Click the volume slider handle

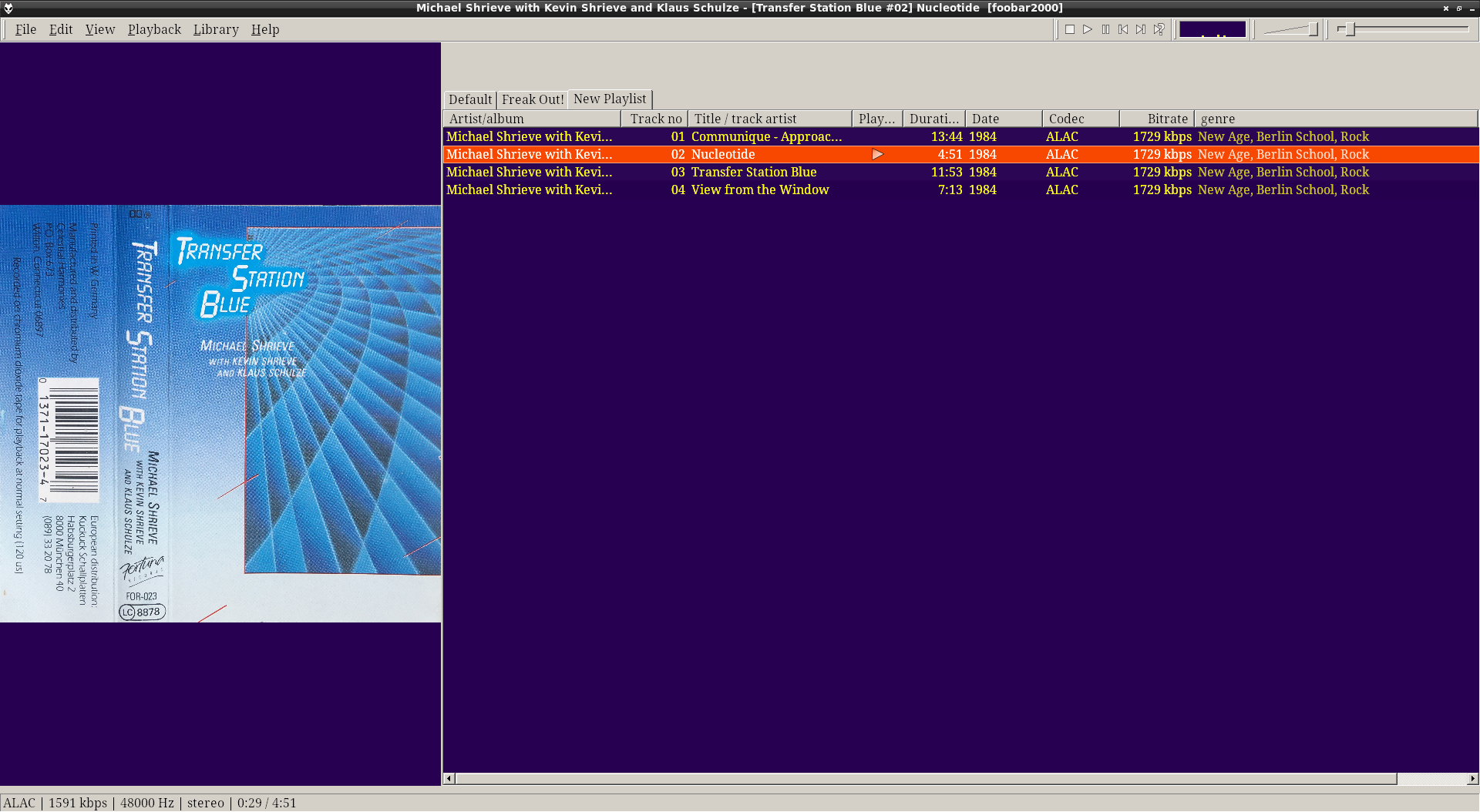(x=1313, y=29)
